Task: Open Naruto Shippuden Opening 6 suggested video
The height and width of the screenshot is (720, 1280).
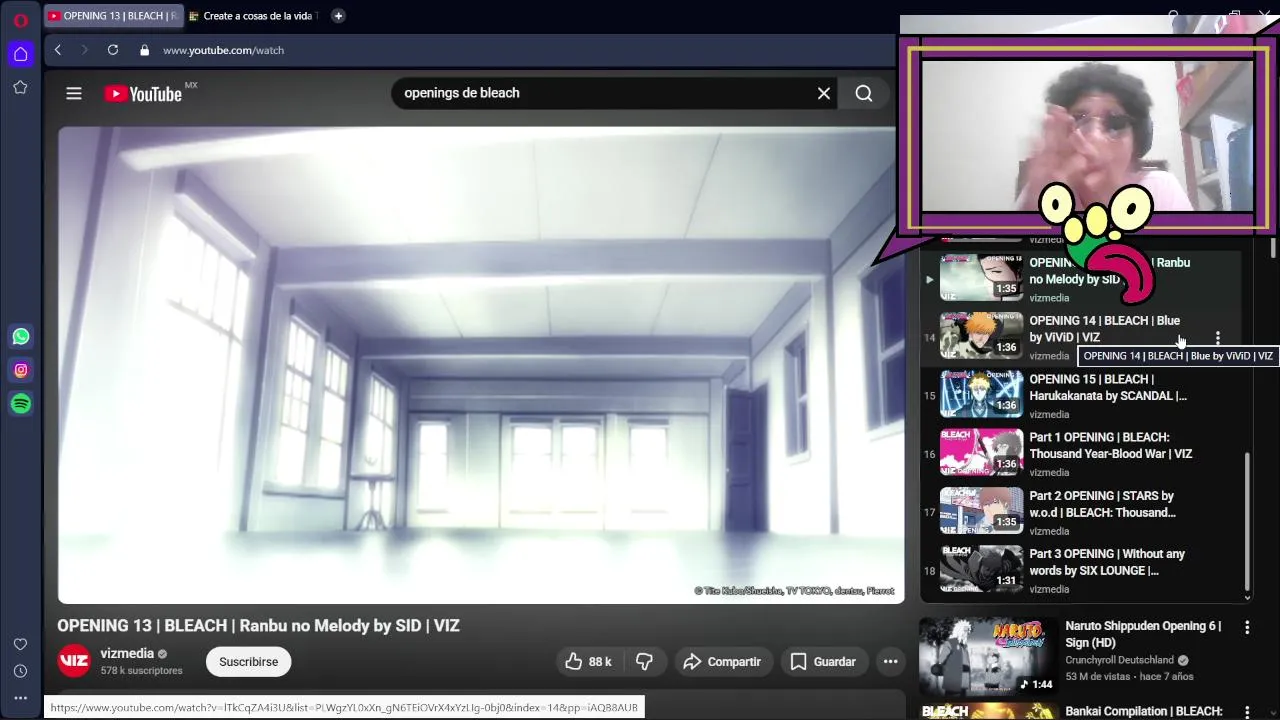Action: pyautogui.click(x=1143, y=634)
